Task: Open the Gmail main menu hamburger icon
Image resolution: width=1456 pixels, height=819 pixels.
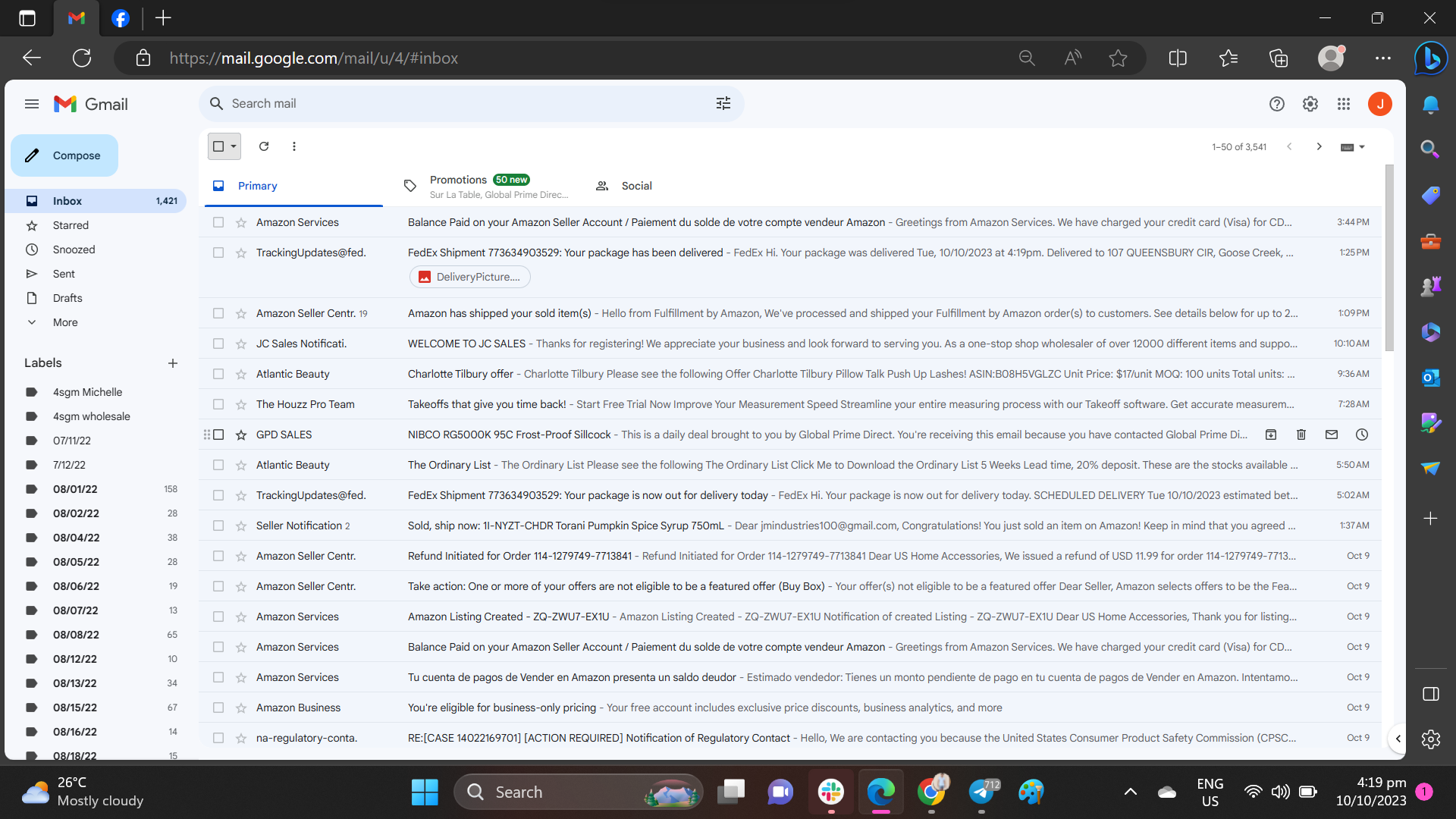Action: coord(31,104)
